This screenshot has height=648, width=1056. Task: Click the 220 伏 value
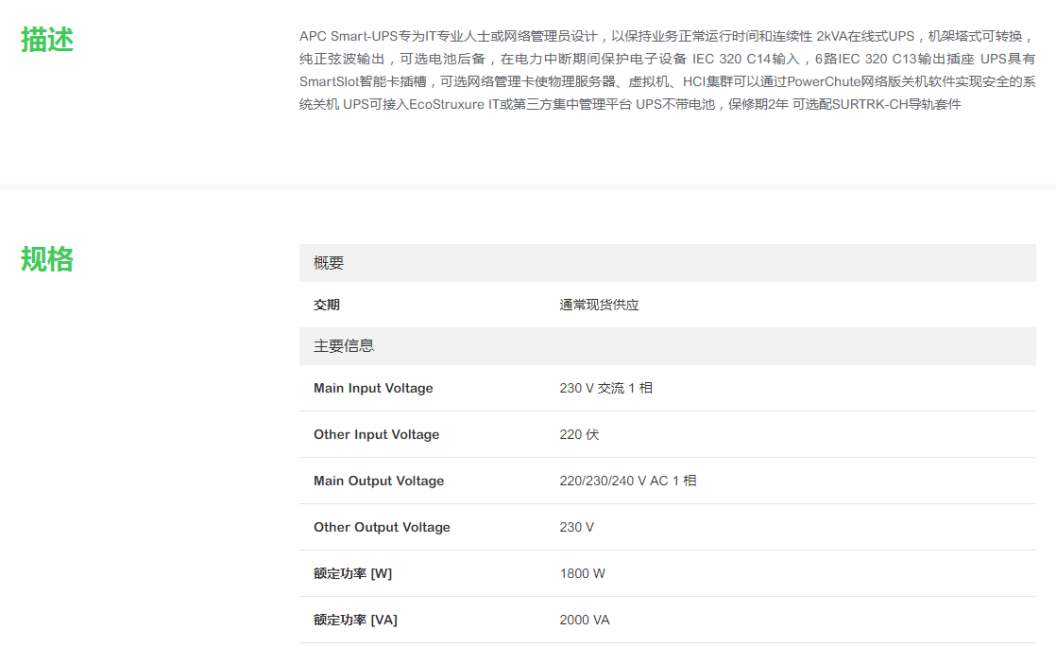point(579,434)
